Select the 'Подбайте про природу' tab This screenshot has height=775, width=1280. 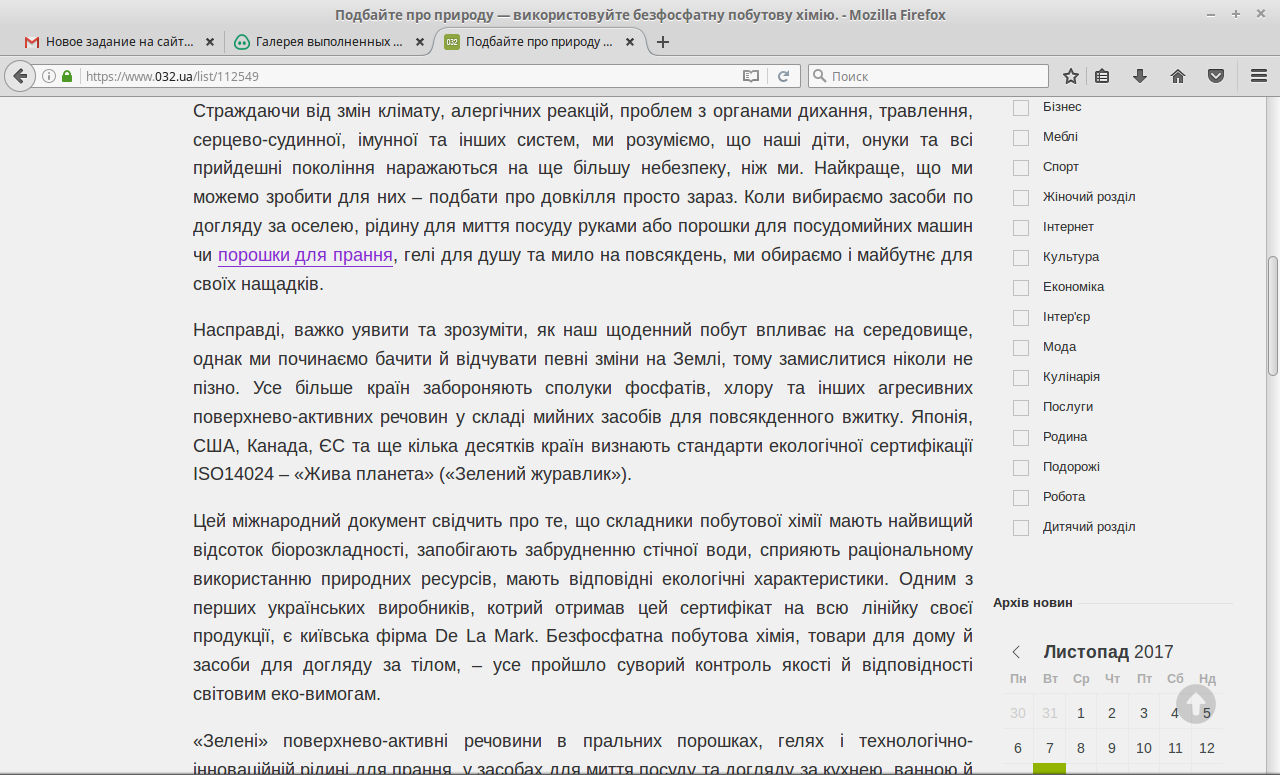pyautogui.click(x=541, y=42)
